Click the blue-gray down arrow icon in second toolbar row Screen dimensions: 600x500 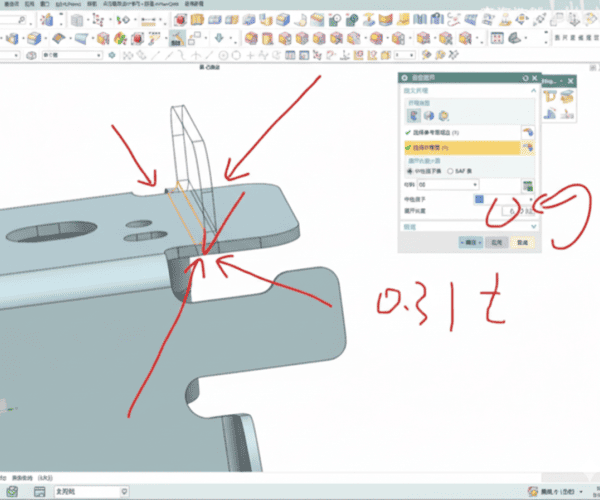[x=219, y=38]
